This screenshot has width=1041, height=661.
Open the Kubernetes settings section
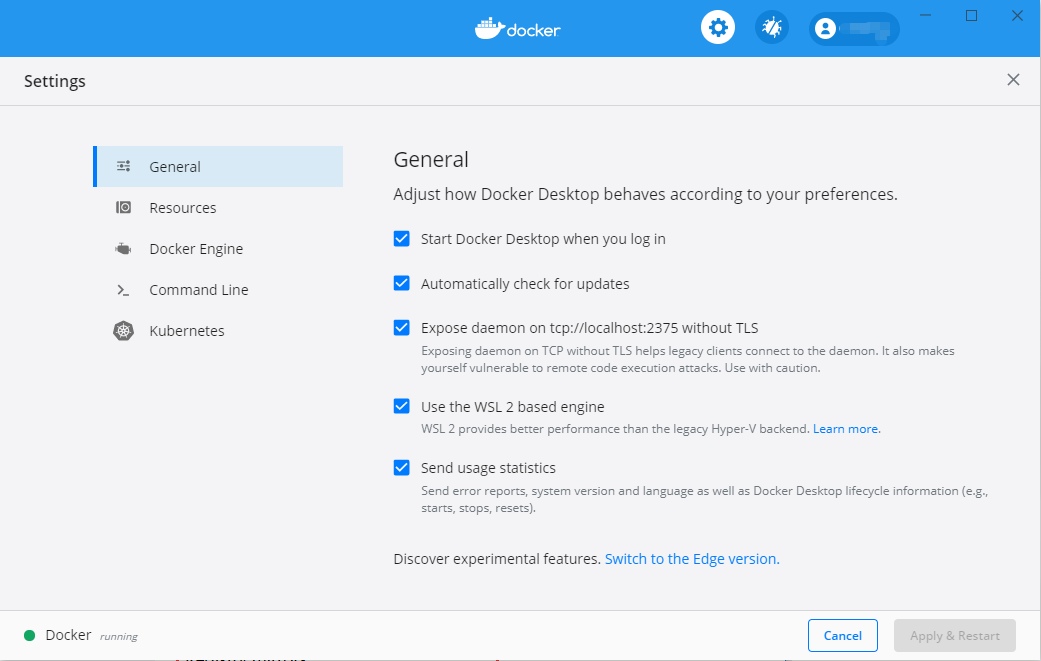click(x=218, y=330)
